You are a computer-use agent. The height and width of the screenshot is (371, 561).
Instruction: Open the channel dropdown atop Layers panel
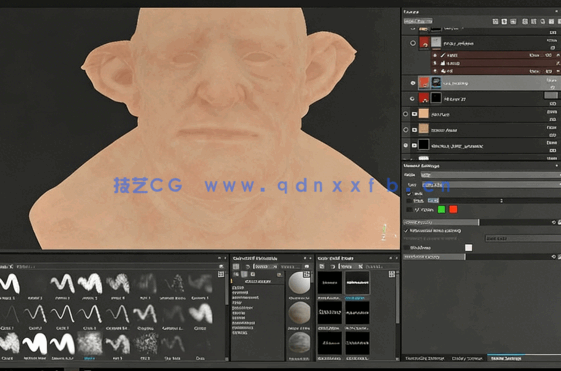pos(418,21)
